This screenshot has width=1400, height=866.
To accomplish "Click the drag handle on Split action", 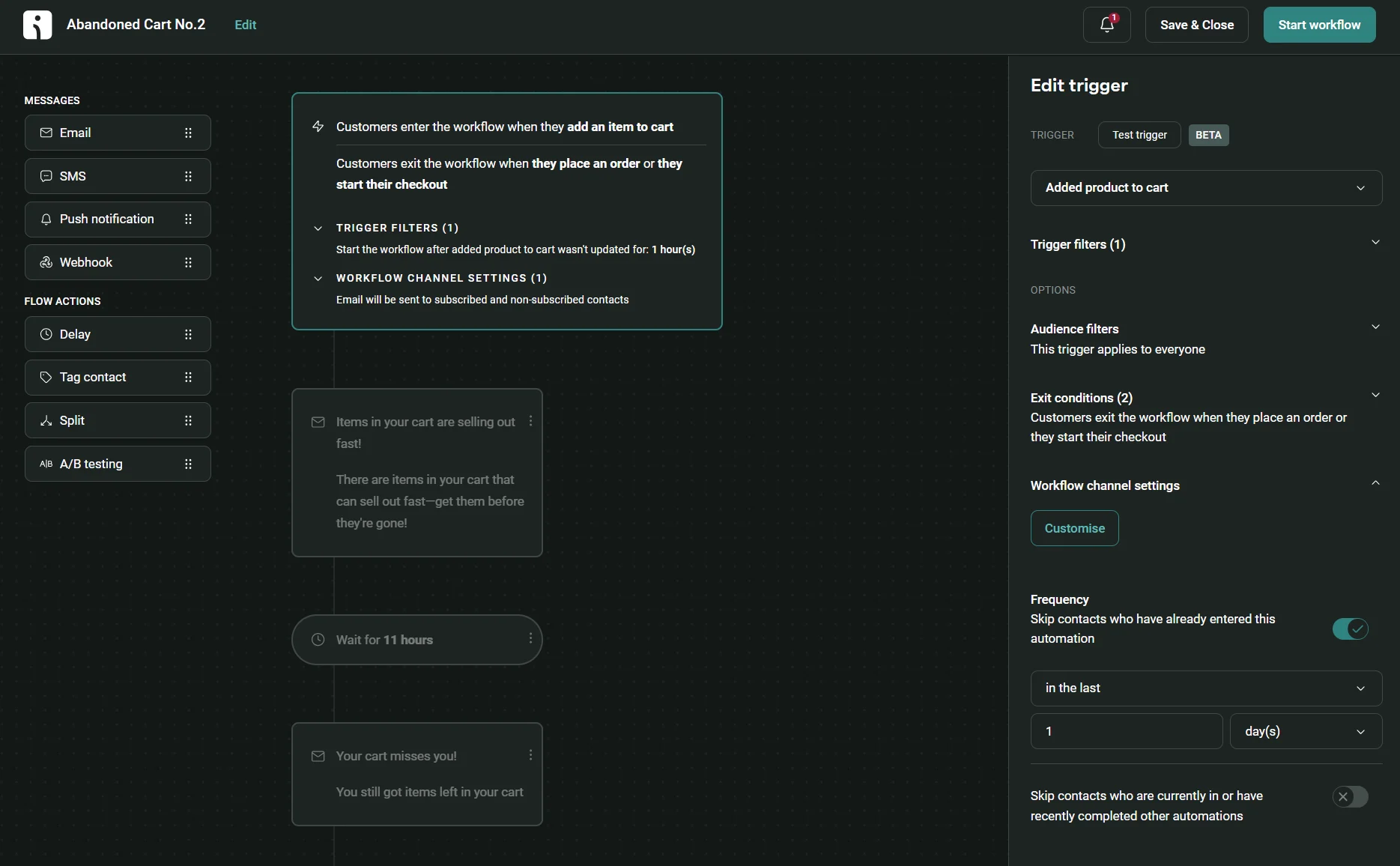I will click(x=188, y=421).
